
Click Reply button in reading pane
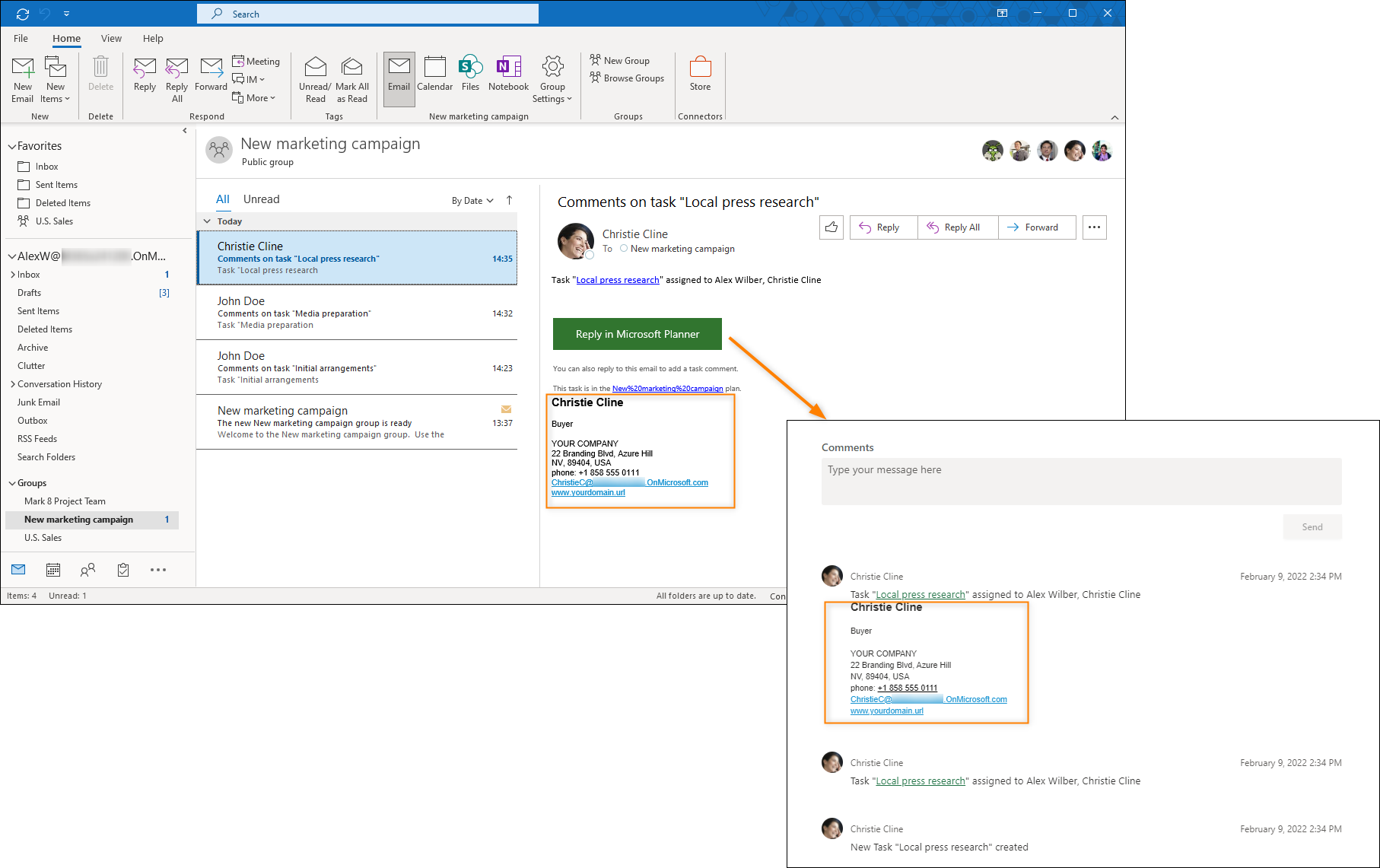(x=883, y=227)
